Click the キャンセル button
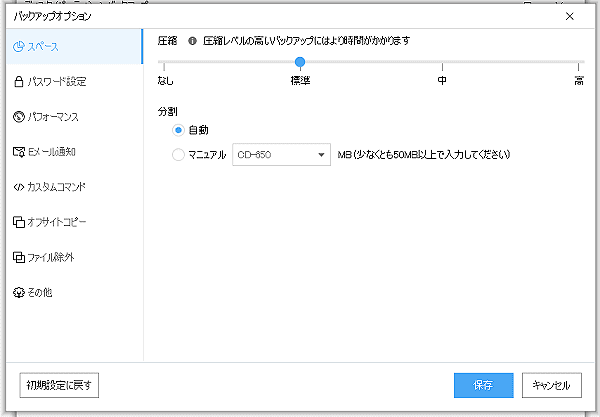 click(x=551, y=385)
